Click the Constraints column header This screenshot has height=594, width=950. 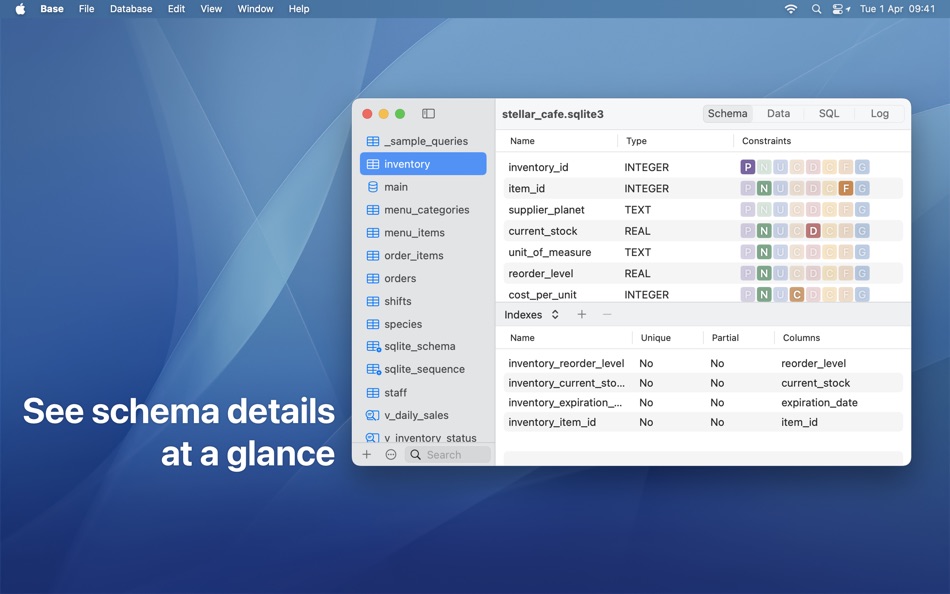pos(766,141)
